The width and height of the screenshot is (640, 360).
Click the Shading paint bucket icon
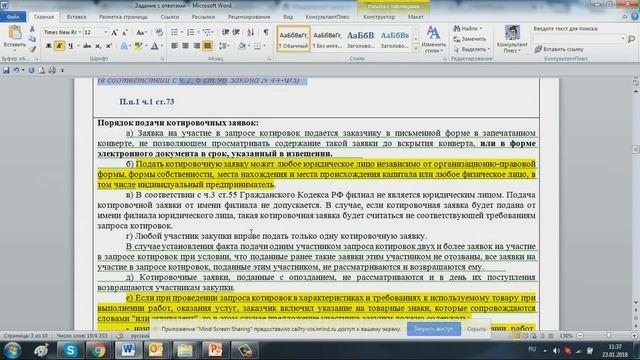[241, 46]
